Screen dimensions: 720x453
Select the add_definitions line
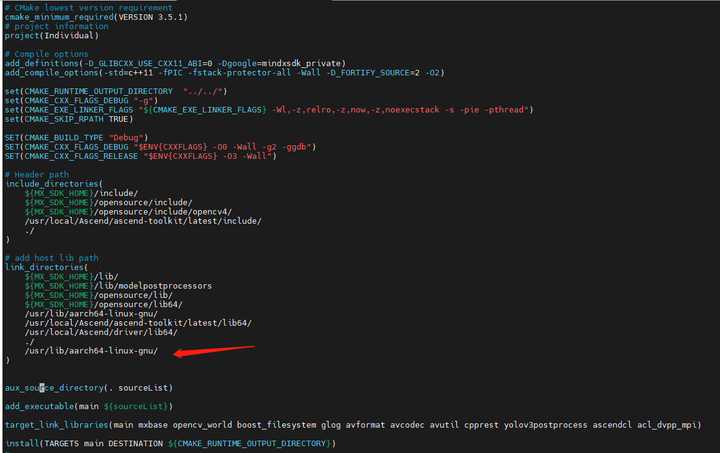pyautogui.click(x=175, y=63)
